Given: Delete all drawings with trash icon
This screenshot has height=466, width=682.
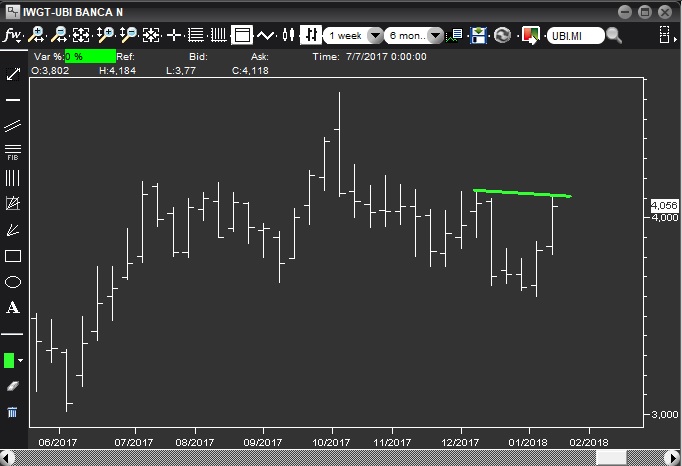Looking at the screenshot, I should (x=12, y=412).
